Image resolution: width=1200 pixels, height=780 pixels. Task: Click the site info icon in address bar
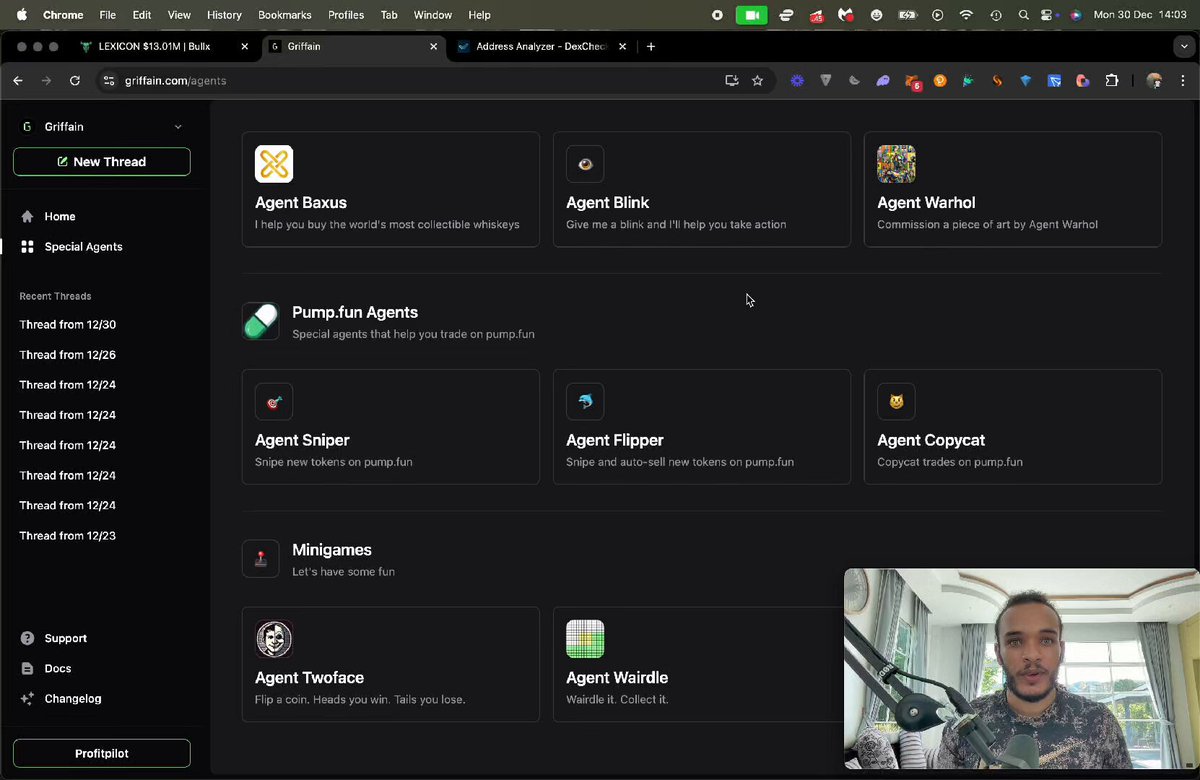pyautogui.click(x=110, y=81)
